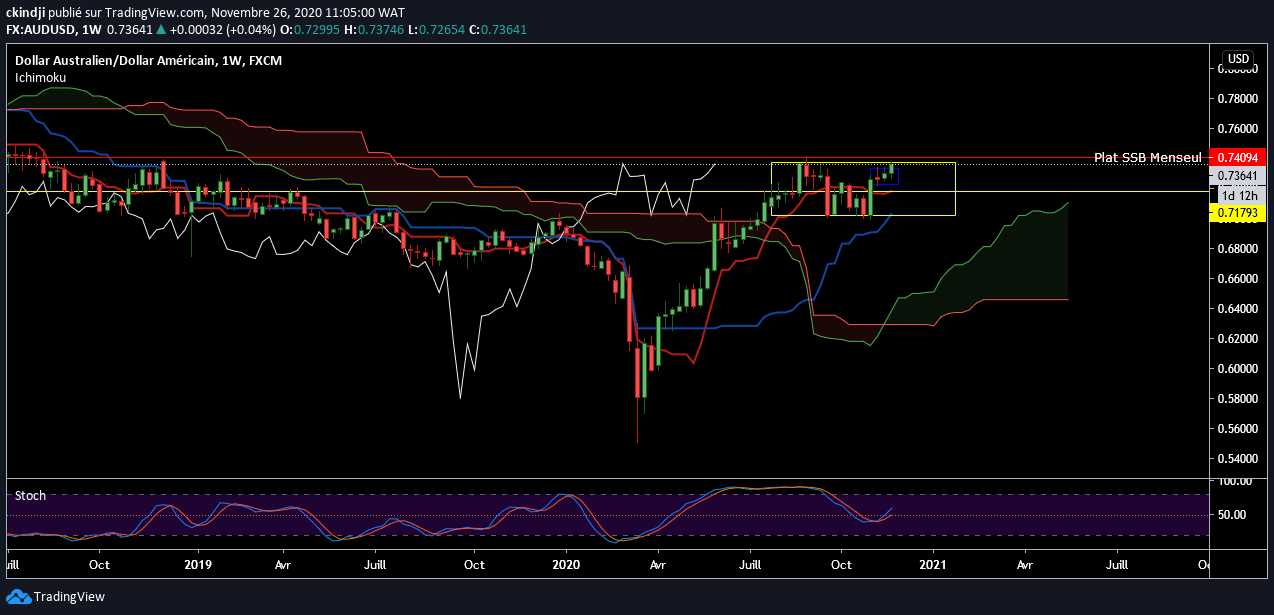Select the yellow 0.71793 price label

pos(1238,213)
